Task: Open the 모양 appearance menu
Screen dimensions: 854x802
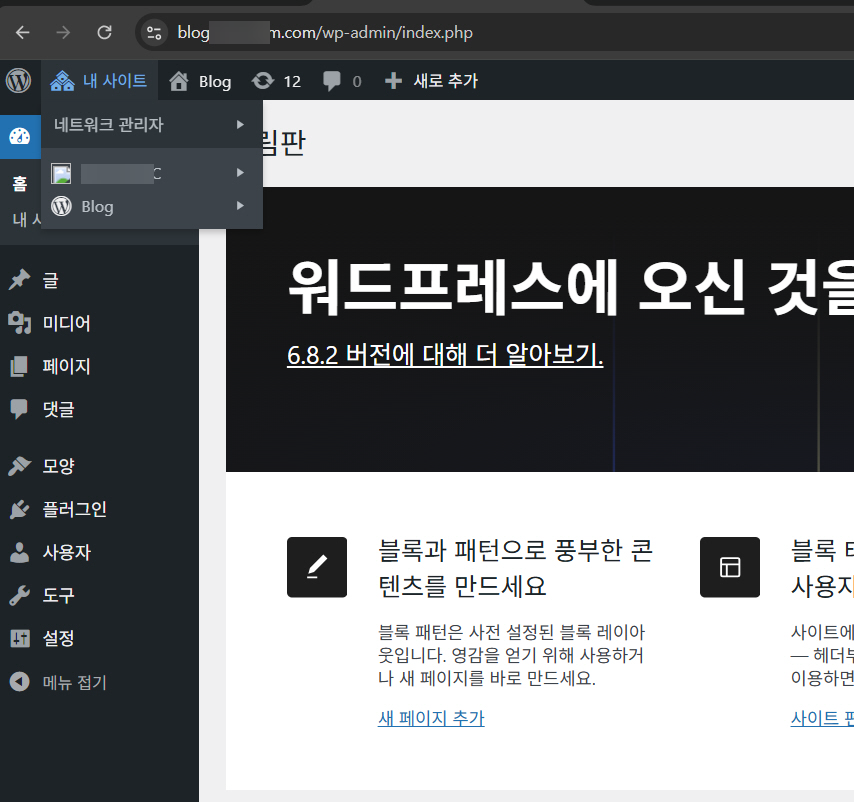Action: pos(58,466)
